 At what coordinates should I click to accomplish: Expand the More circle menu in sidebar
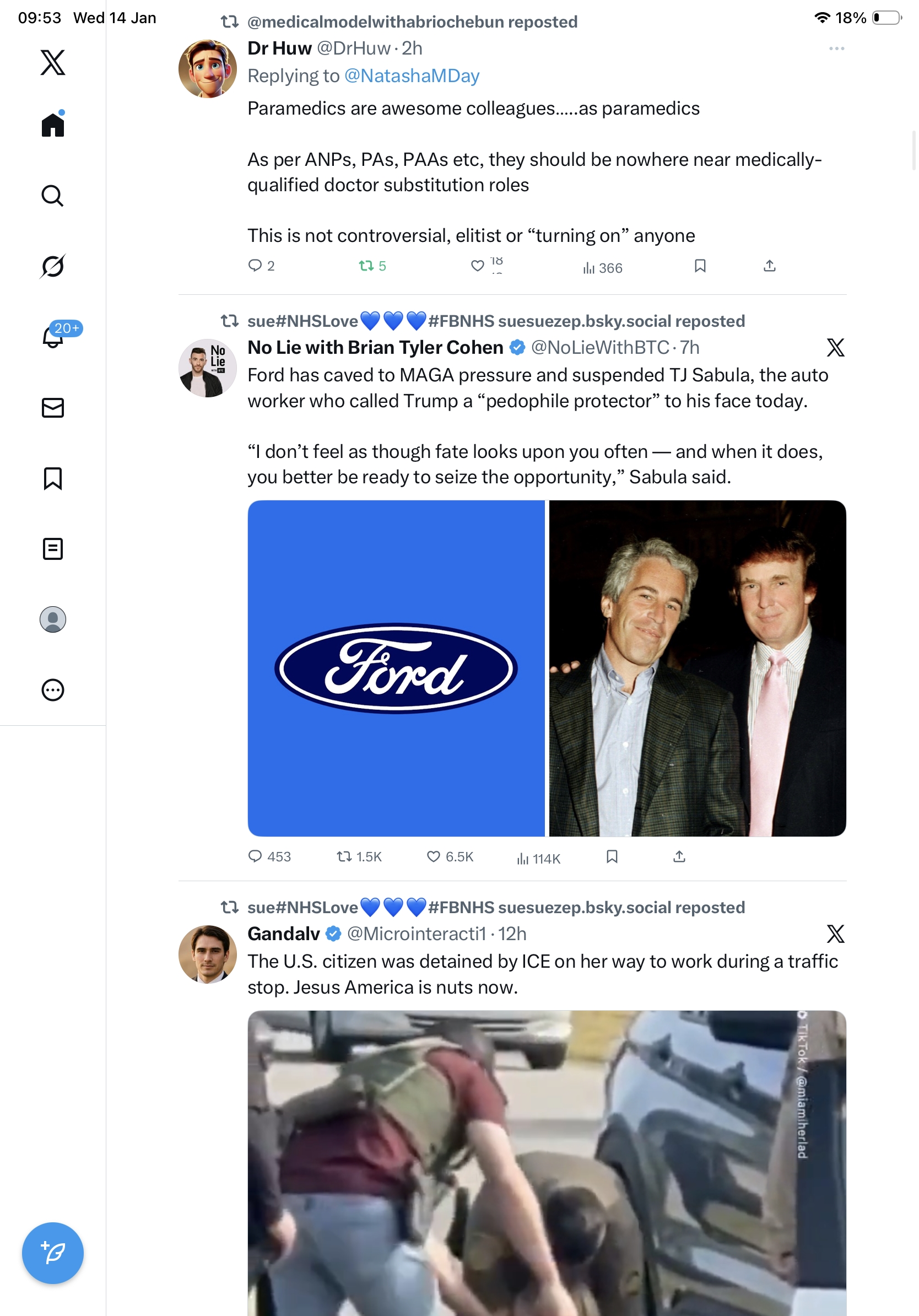pyautogui.click(x=53, y=689)
